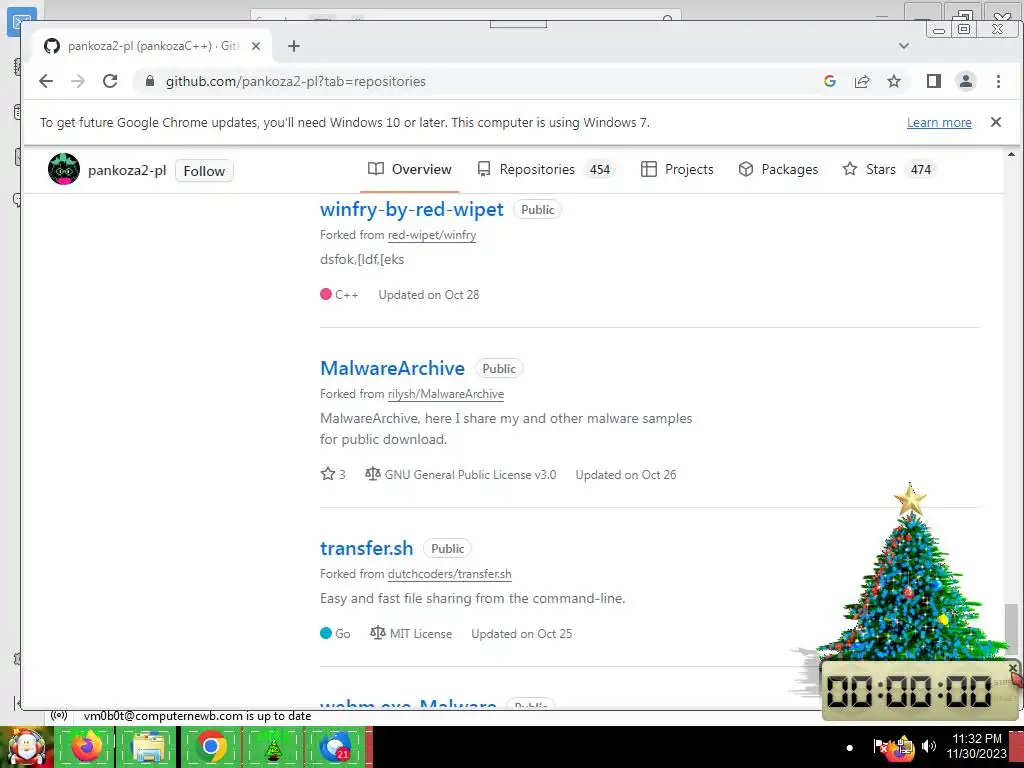Click the 'dsfok,[ldf,[eks' description text
Viewport: 1024px width, 768px height.
pyautogui.click(x=362, y=259)
